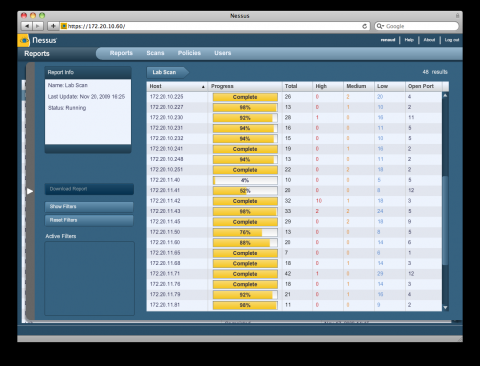Select host row 172.20.10.241
This screenshot has width=480, height=366.
coord(294,149)
